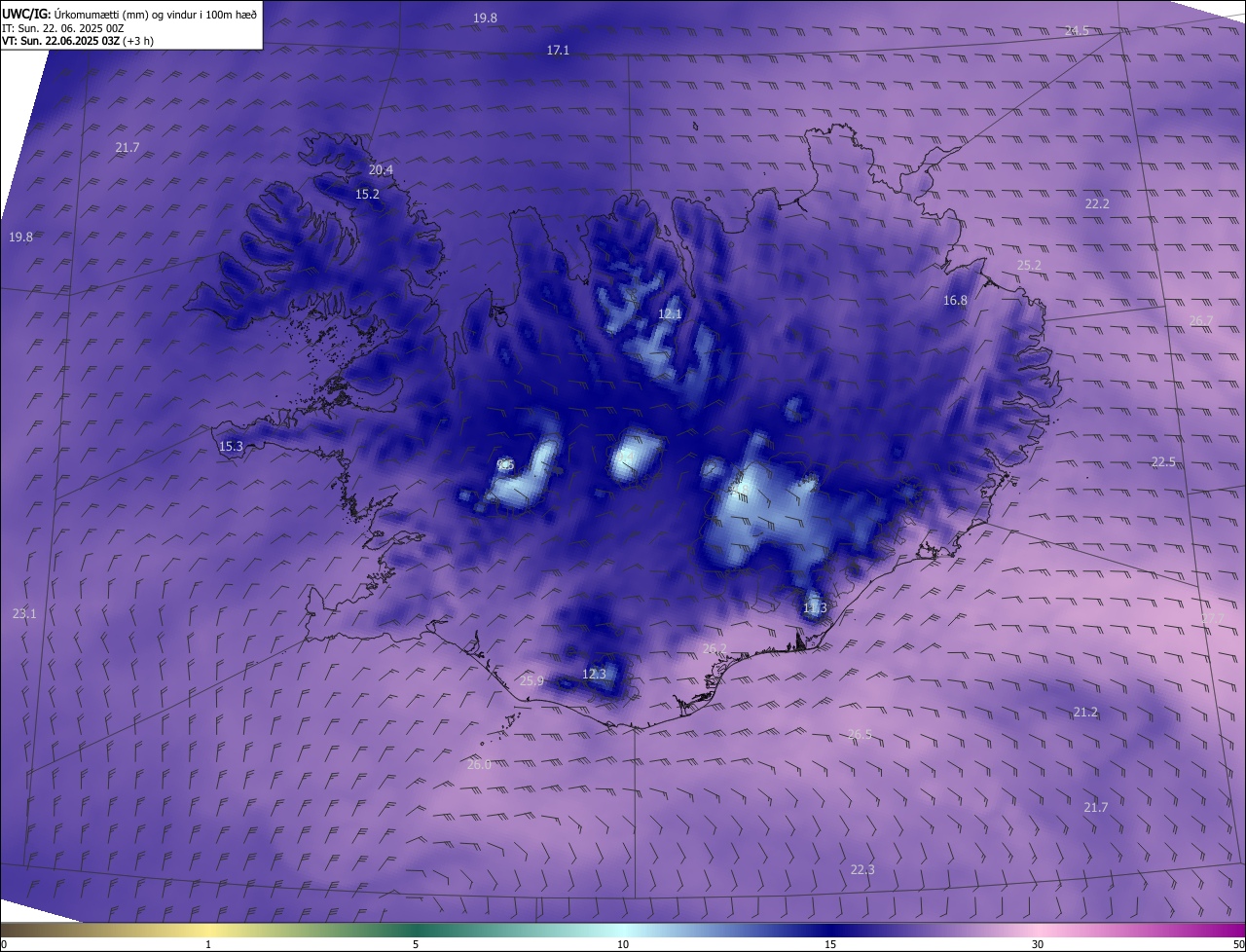
Task: Click the 22.5 value label
Action: click(1163, 462)
